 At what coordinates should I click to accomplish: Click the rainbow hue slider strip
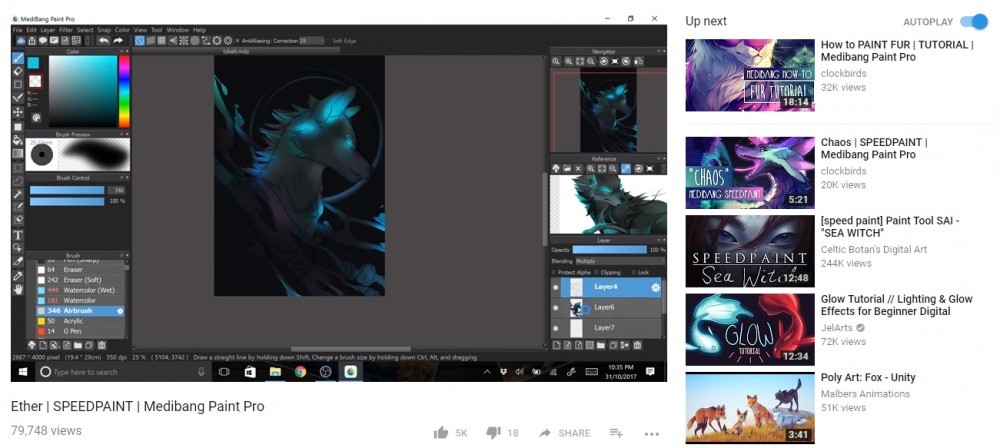click(x=124, y=91)
